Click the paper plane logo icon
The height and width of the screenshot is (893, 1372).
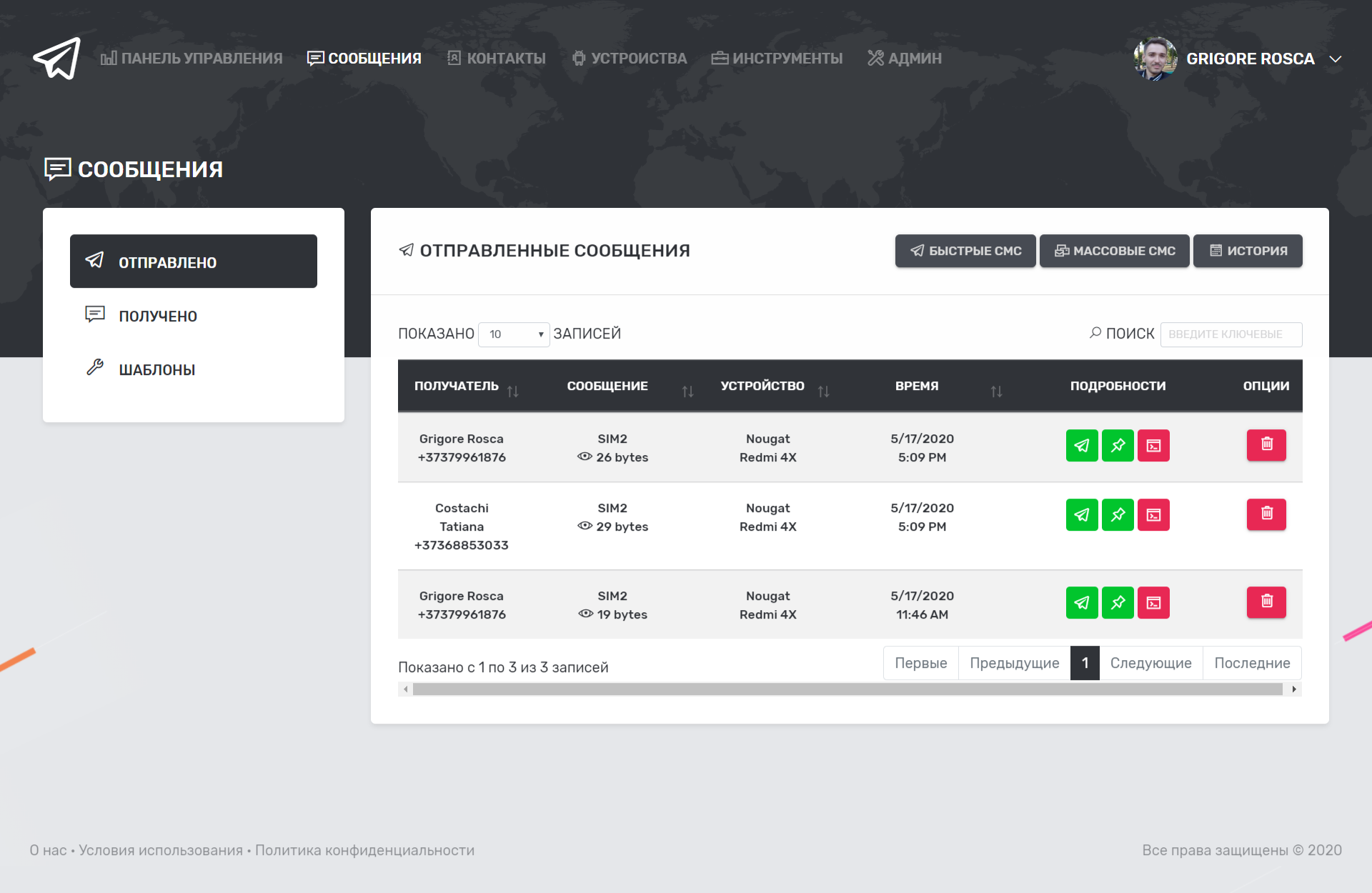click(x=57, y=59)
